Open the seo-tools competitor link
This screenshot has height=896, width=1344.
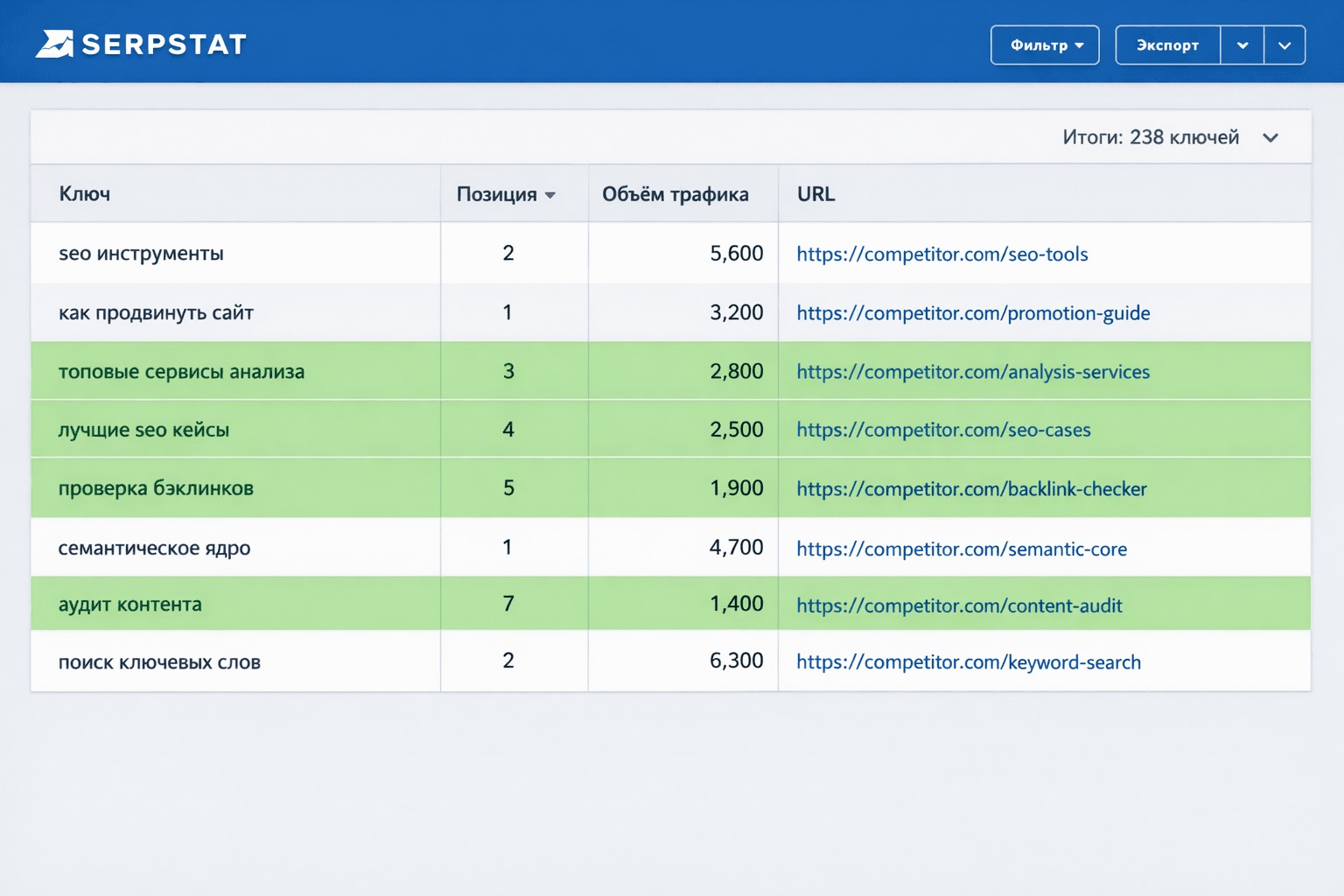point(942,254)
